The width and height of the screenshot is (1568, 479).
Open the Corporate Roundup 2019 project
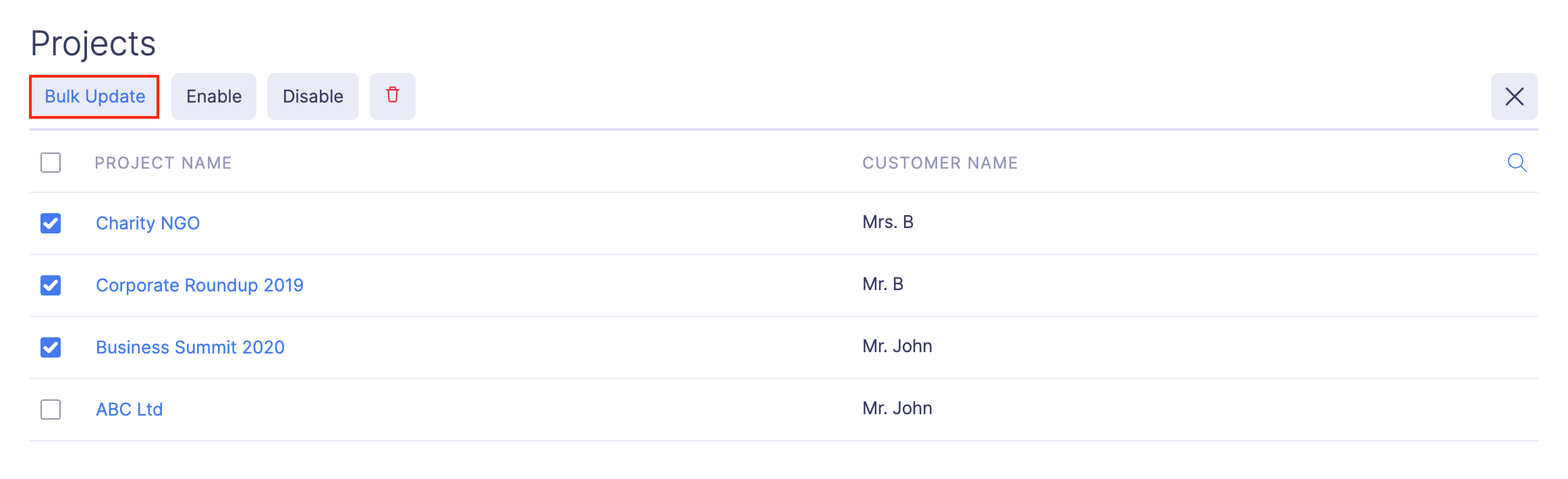[200, 285]
